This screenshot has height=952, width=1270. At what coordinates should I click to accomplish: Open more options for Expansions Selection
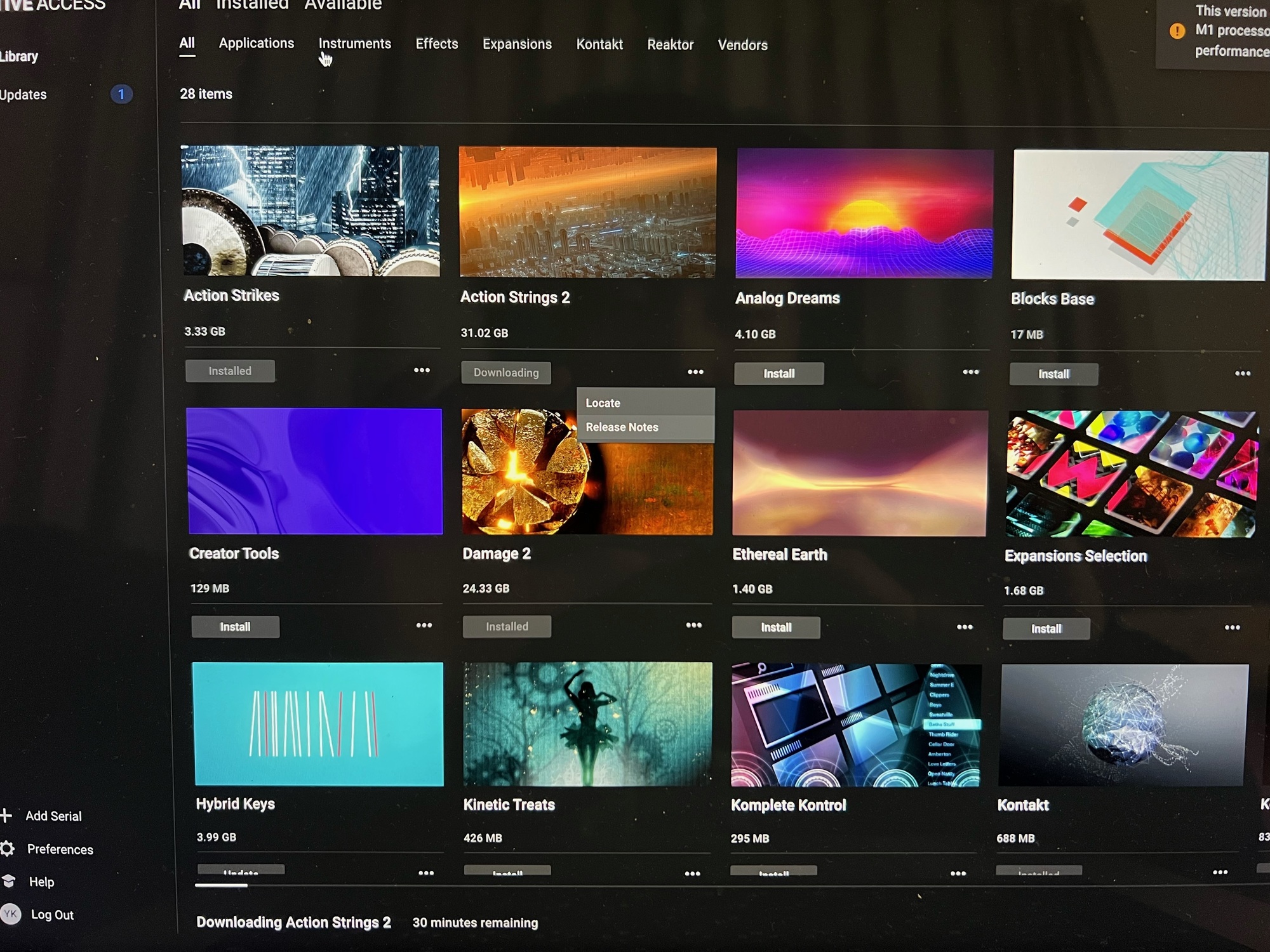point(1232,628)
